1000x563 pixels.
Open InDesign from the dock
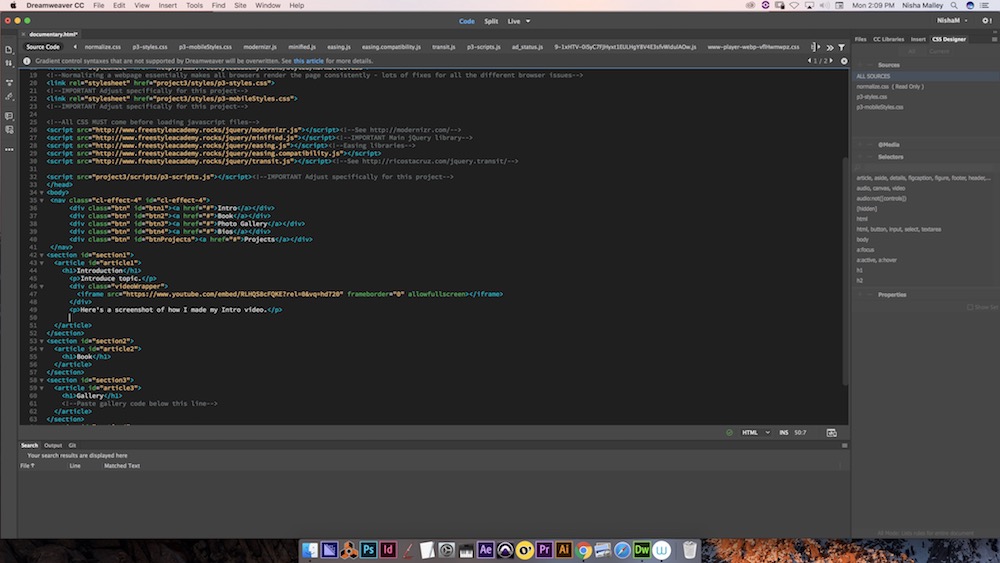[x=388, y=550]
